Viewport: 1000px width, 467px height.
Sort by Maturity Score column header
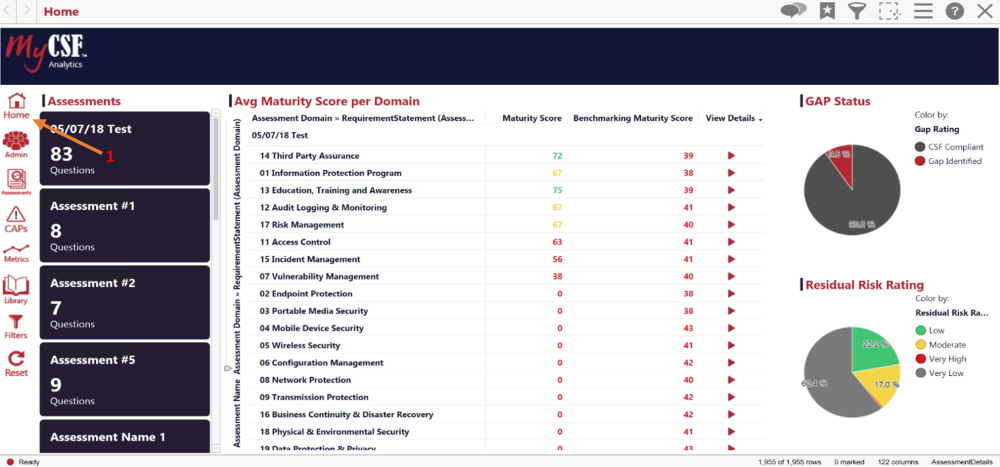click(532, 118)
